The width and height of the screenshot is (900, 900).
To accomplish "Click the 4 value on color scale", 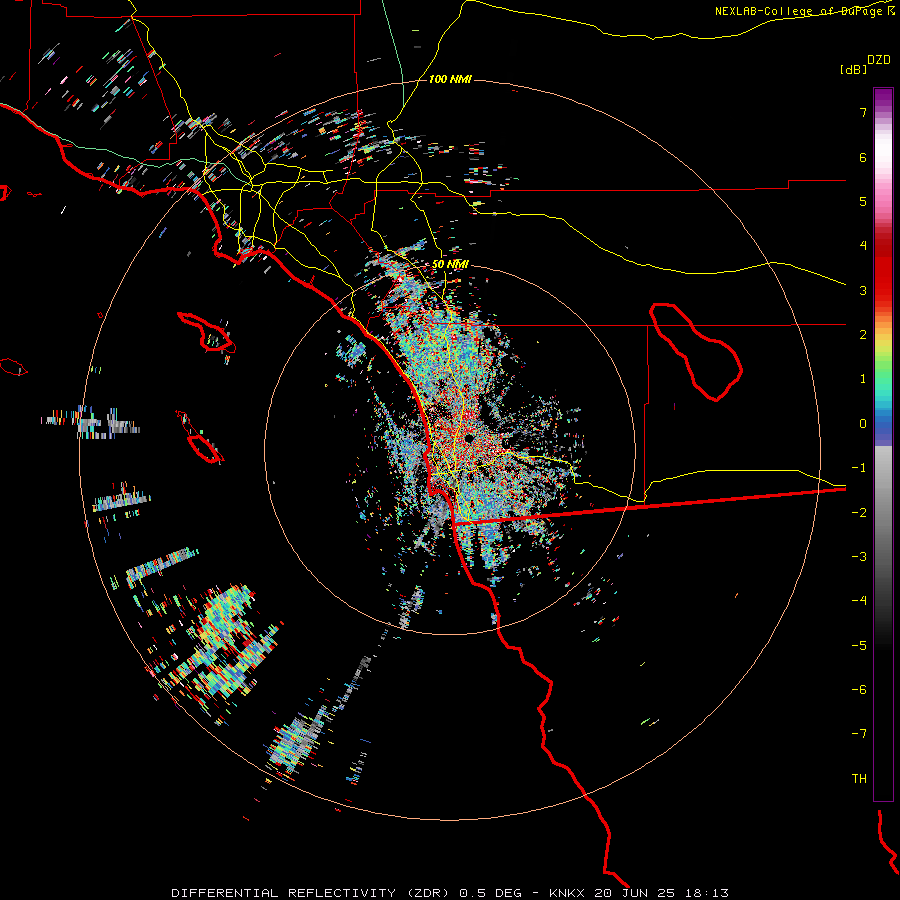I will point(863,246).
